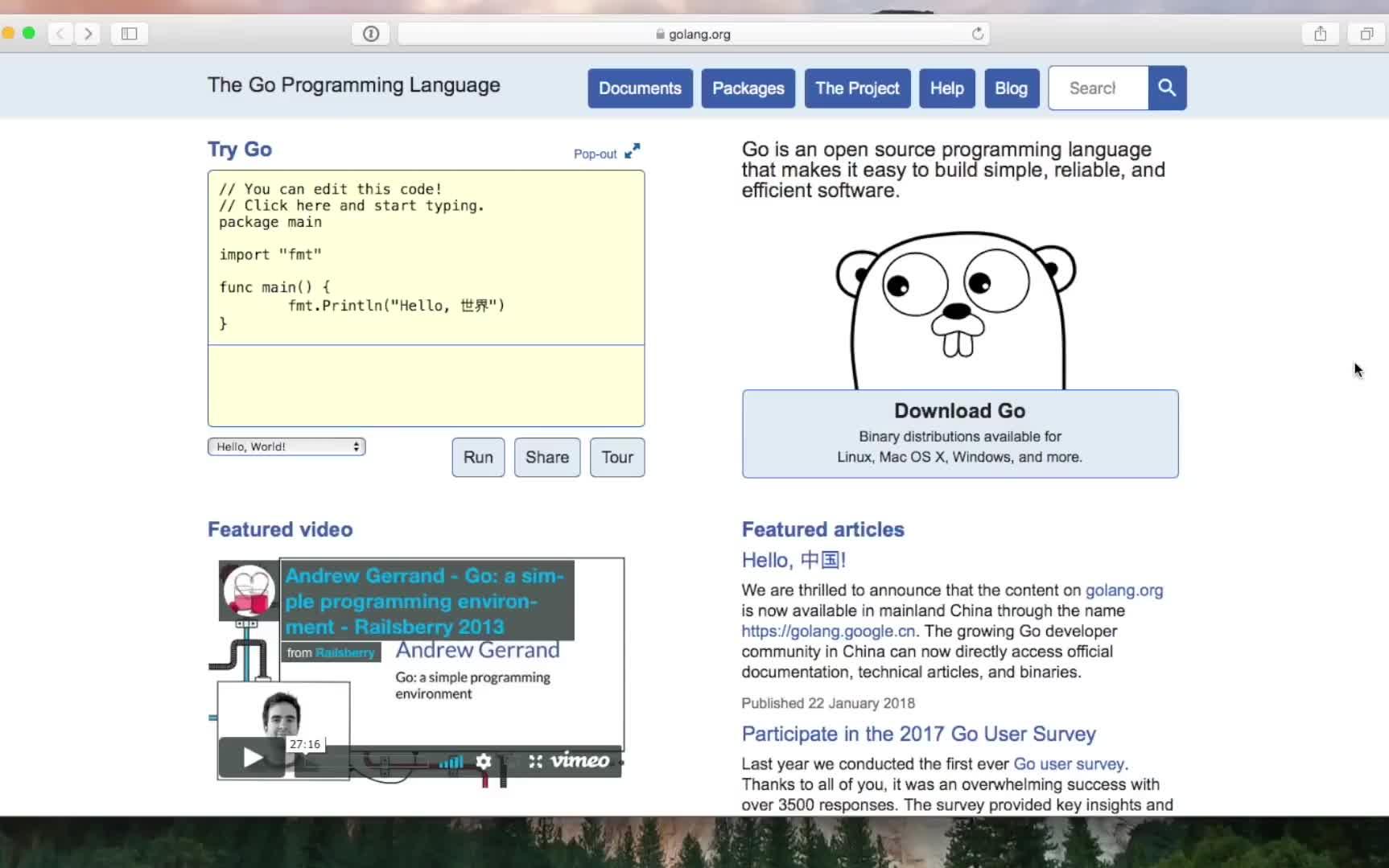Open the Blog menu
The height and width of the screenshot is (868, 1389).
1011,88
